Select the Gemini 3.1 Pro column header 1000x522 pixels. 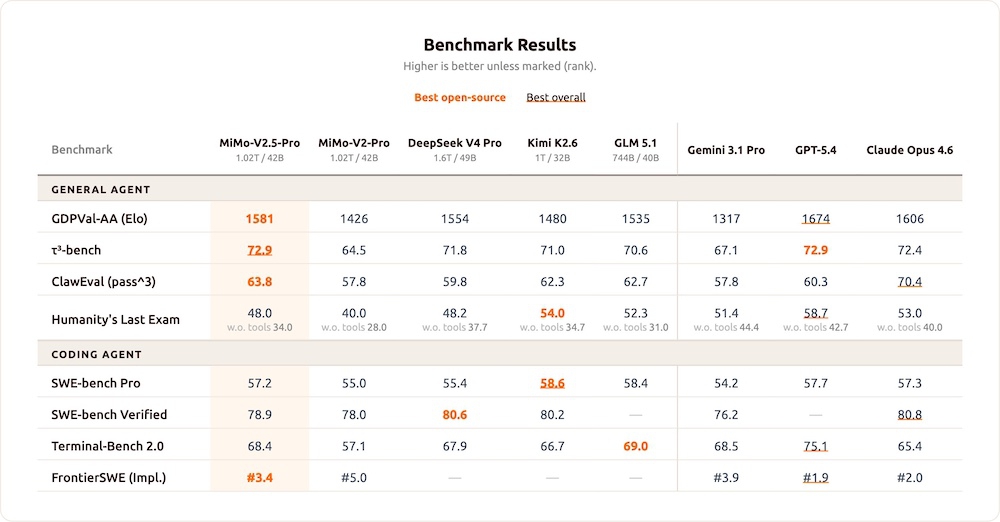pos(726,150)
